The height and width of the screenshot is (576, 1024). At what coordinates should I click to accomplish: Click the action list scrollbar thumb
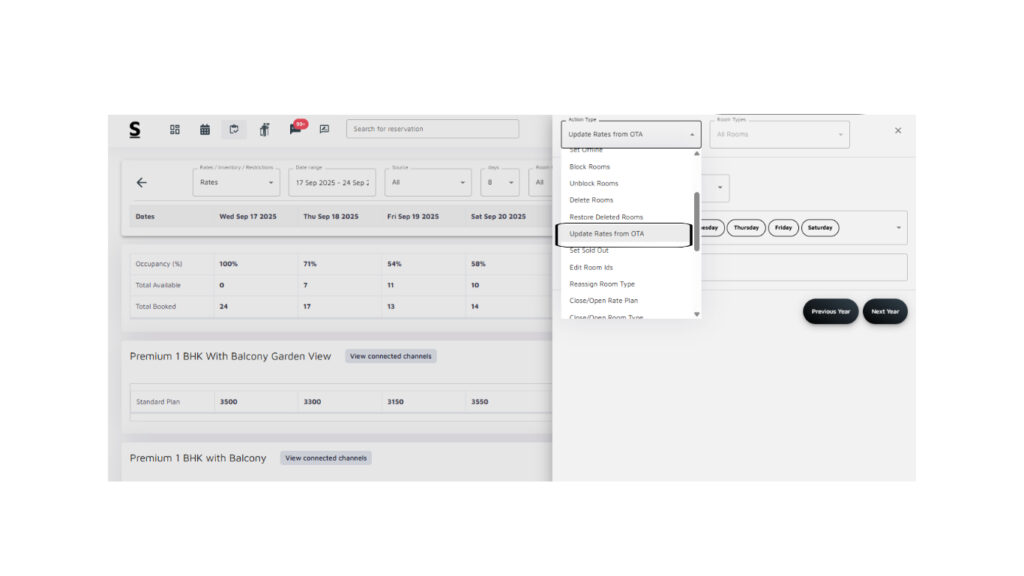pos(696,220)
